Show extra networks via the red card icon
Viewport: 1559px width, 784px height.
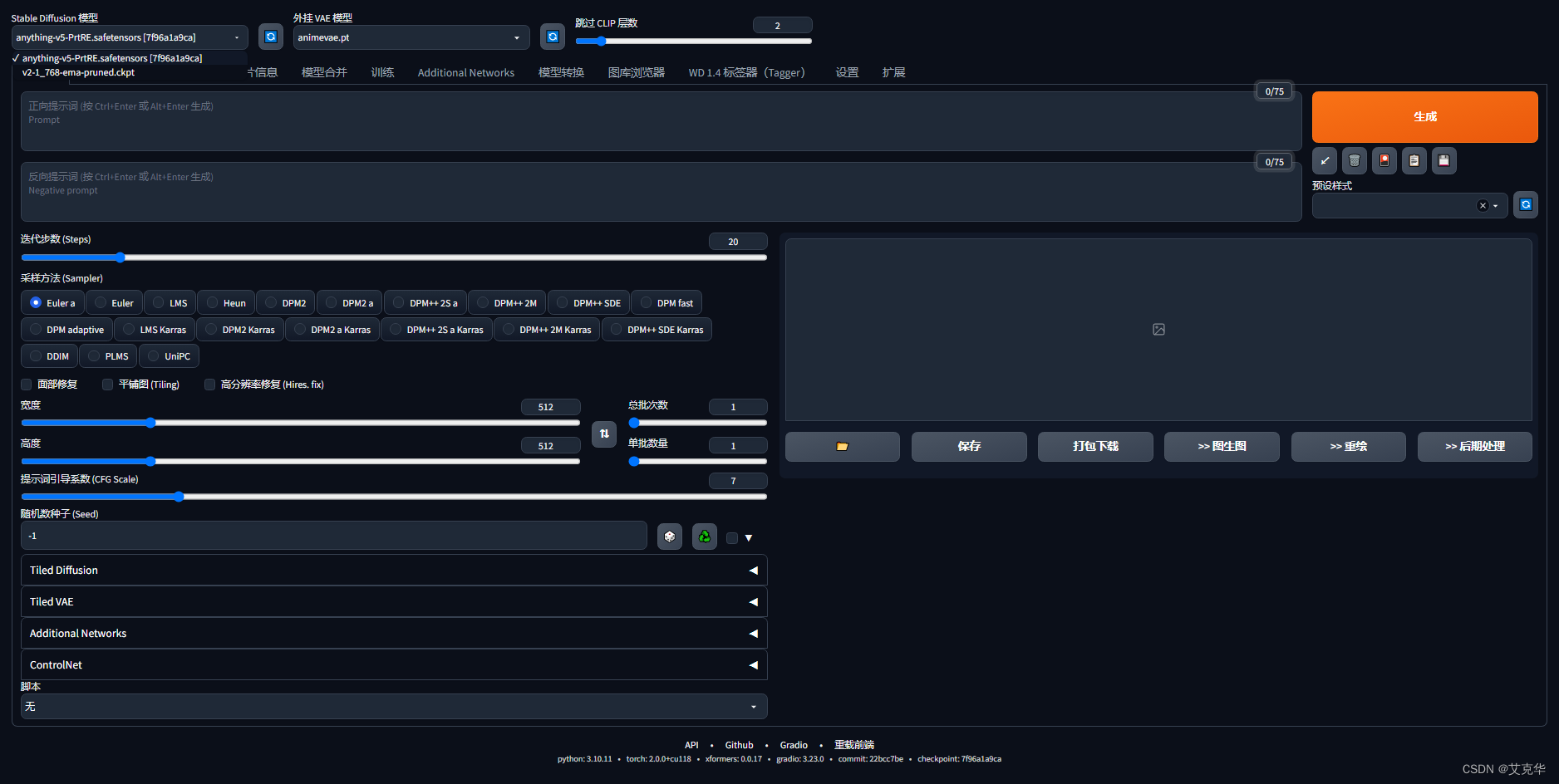(1384, 160)
